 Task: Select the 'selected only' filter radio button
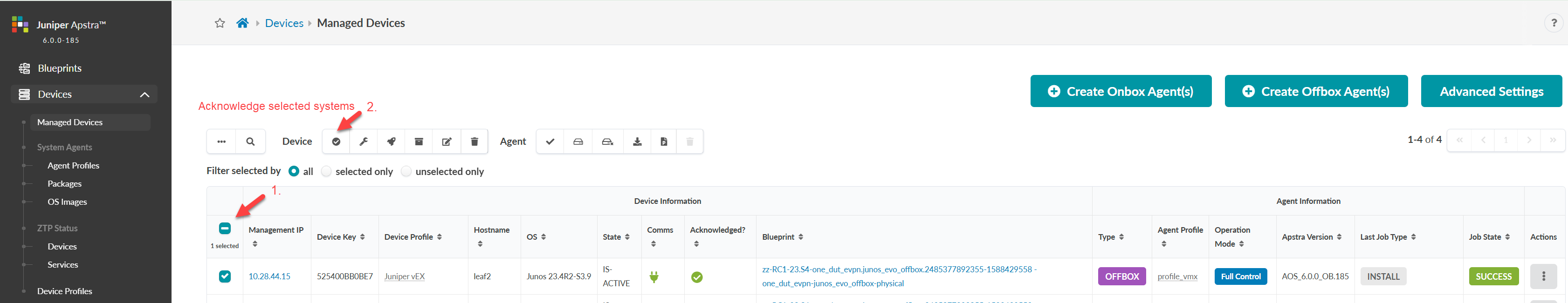pyautogui.click(x=327, y=171)
